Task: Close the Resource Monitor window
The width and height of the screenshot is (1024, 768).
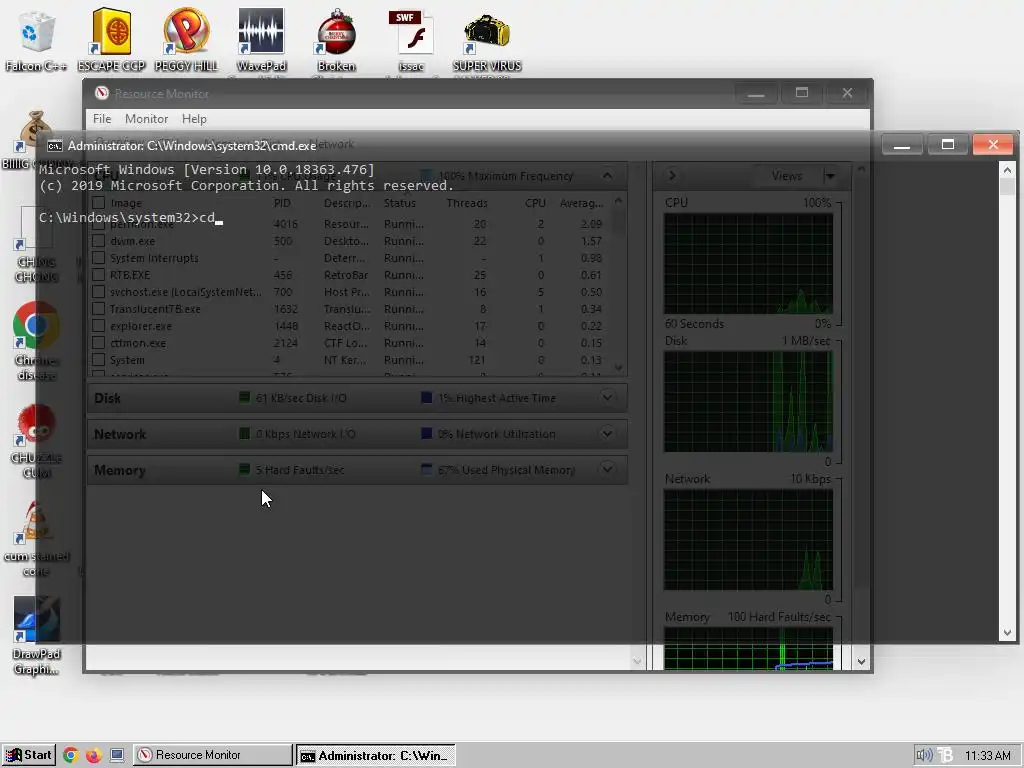Action: [x=847, y=93]
